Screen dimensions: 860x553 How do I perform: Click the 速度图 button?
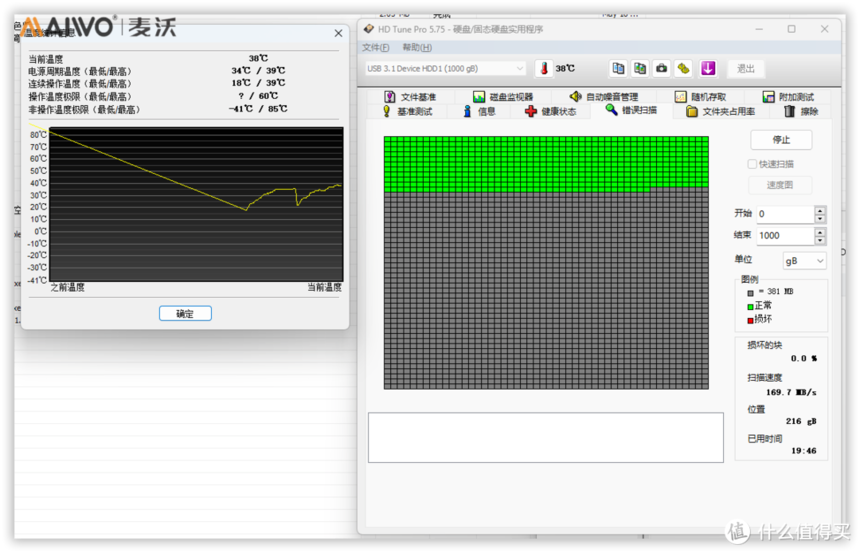[x=780, y=185]
